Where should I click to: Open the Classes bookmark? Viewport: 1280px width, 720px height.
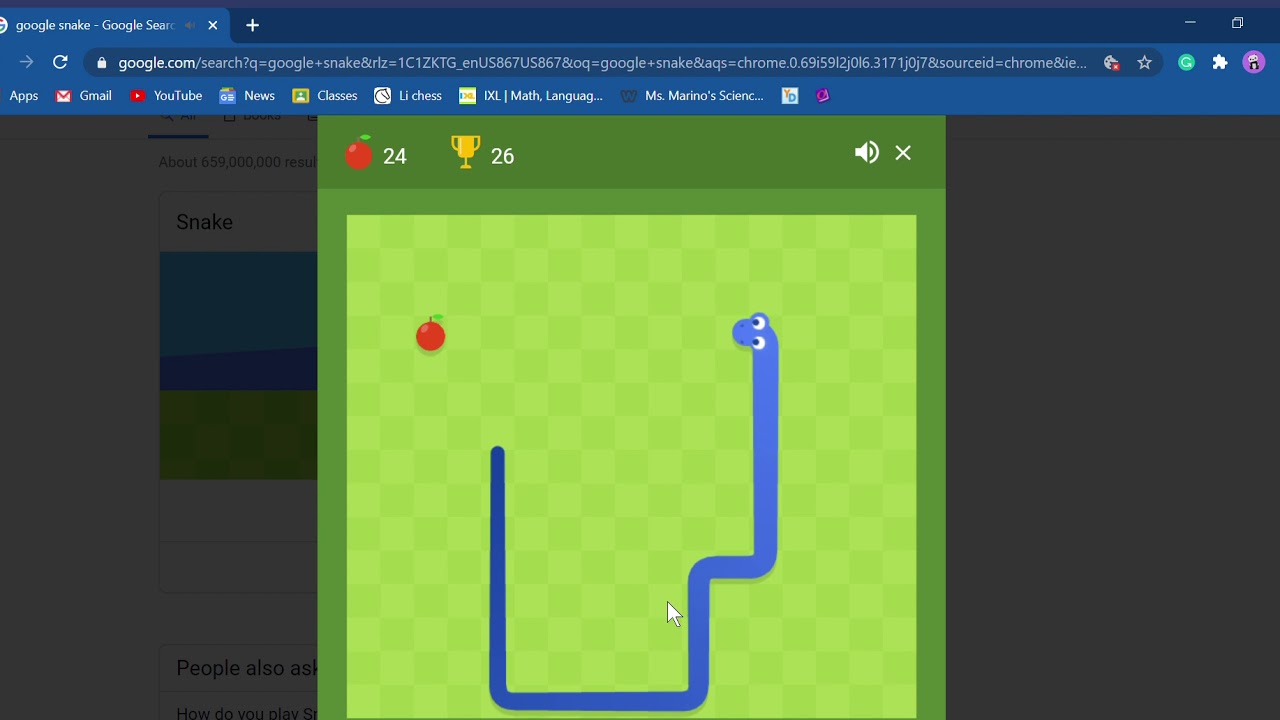click(x=325, y=96)
